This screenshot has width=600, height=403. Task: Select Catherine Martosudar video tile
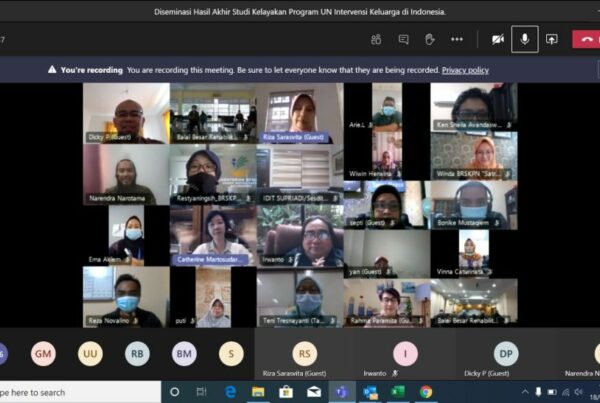click(x=213, y=236)
